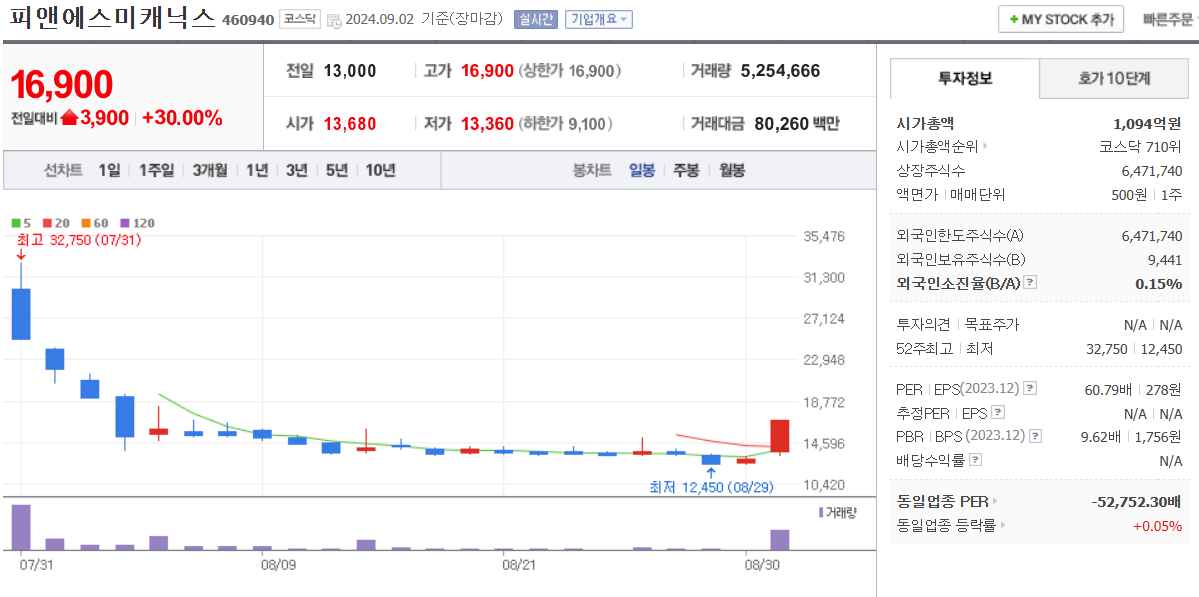Switch candle chart to 일봉
Viewport: 1199px width, 597px height.
coord(642,170)
